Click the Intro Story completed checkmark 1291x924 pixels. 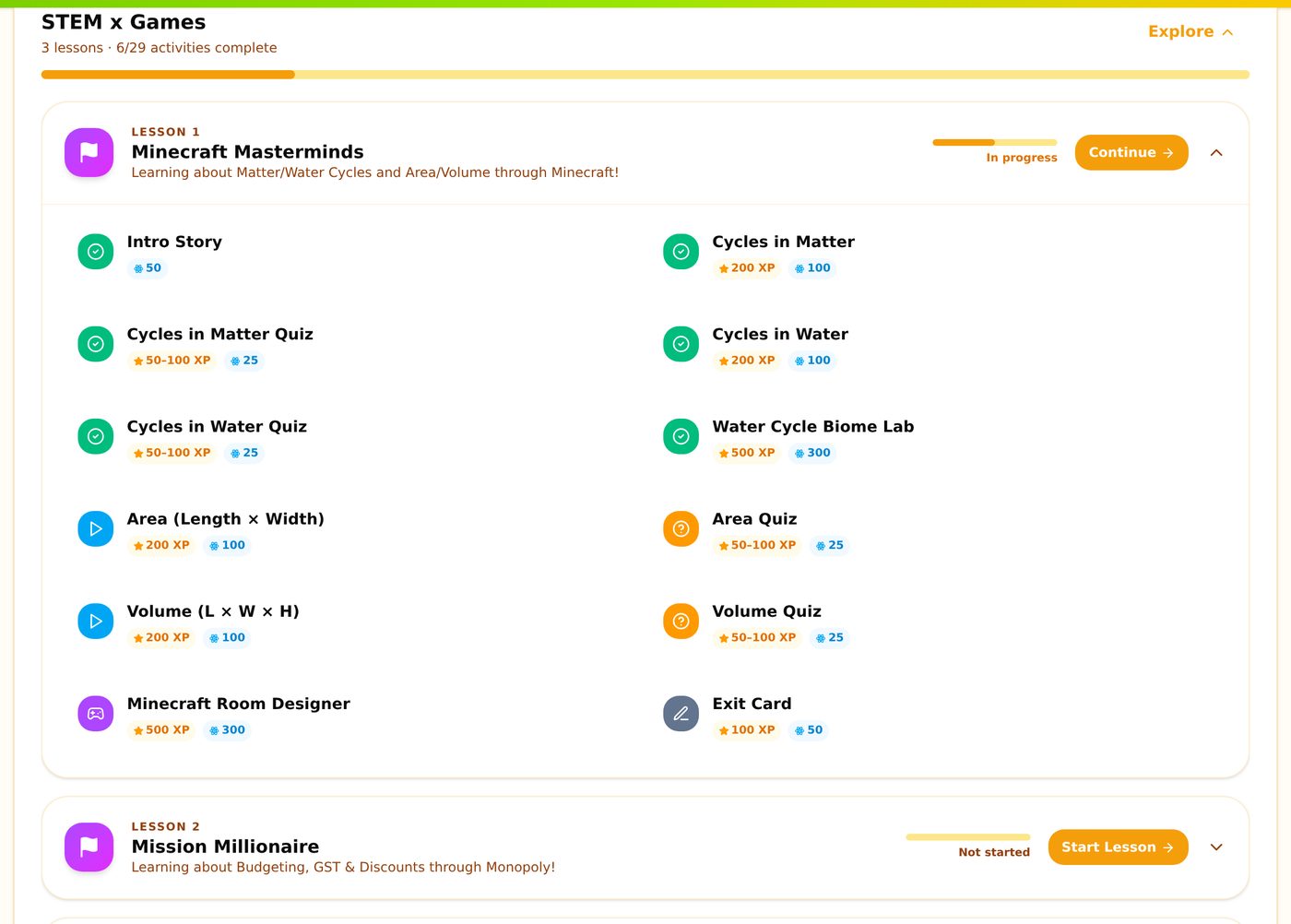(x=95, y=251)
